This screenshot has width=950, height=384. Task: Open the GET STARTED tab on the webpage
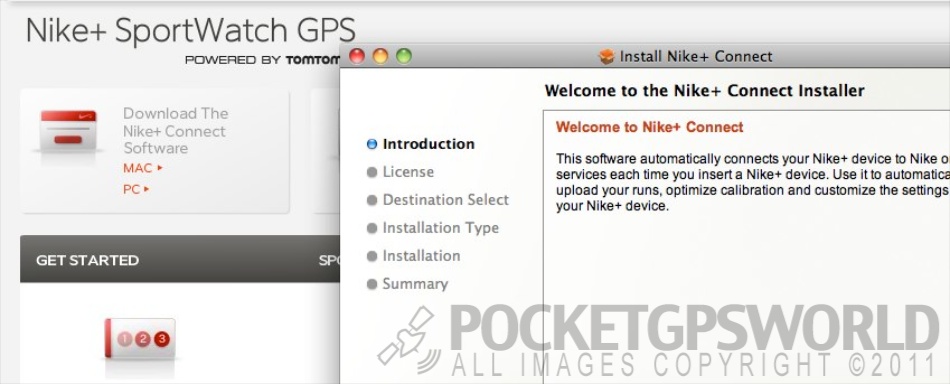pyautogui.click(x=87, y=260)
